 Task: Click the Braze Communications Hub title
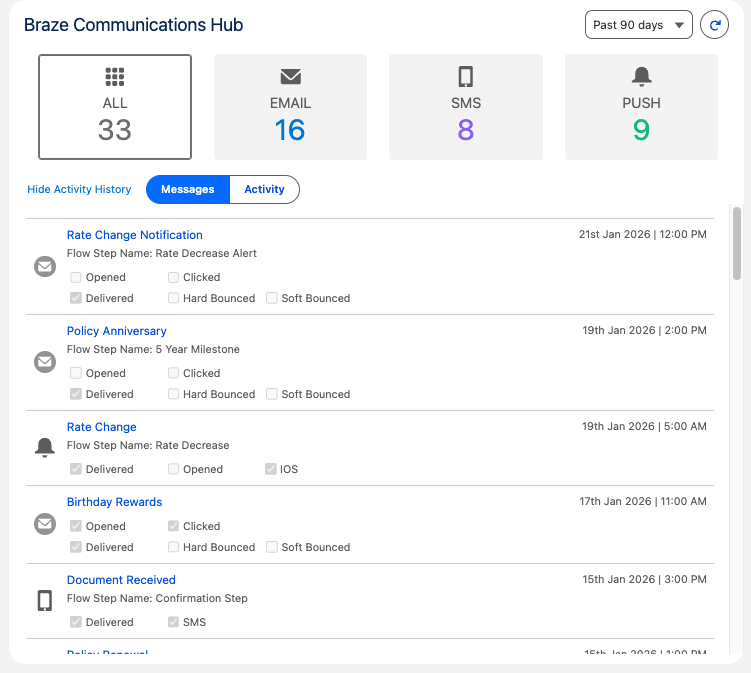pos(134,25)
